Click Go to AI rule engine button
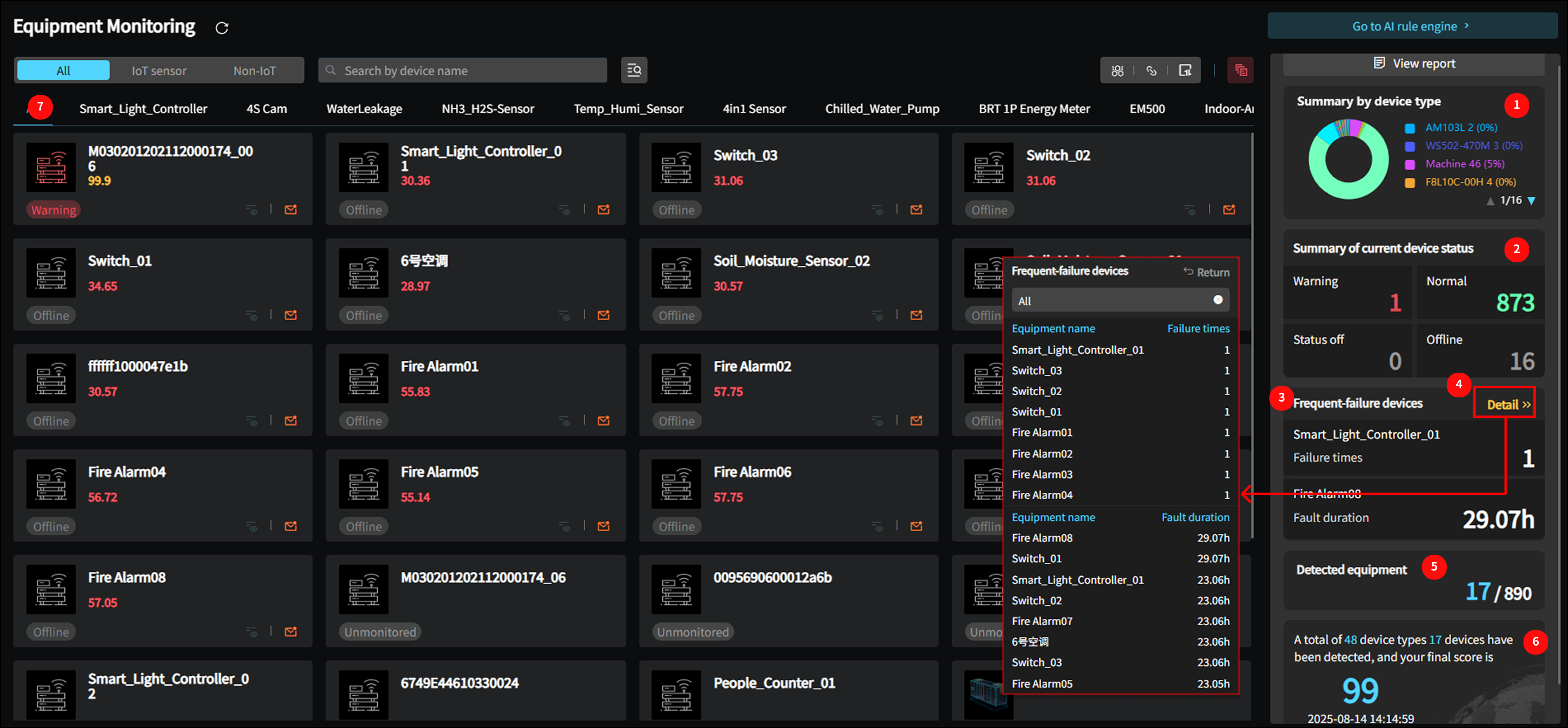1568x728 pixels. click(1411, 26)
